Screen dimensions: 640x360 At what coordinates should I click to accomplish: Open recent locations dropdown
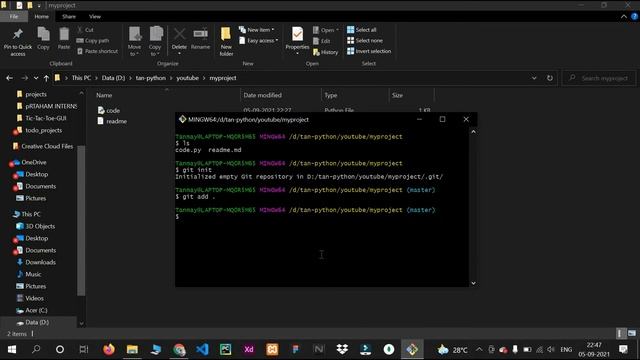click(36, 78)
